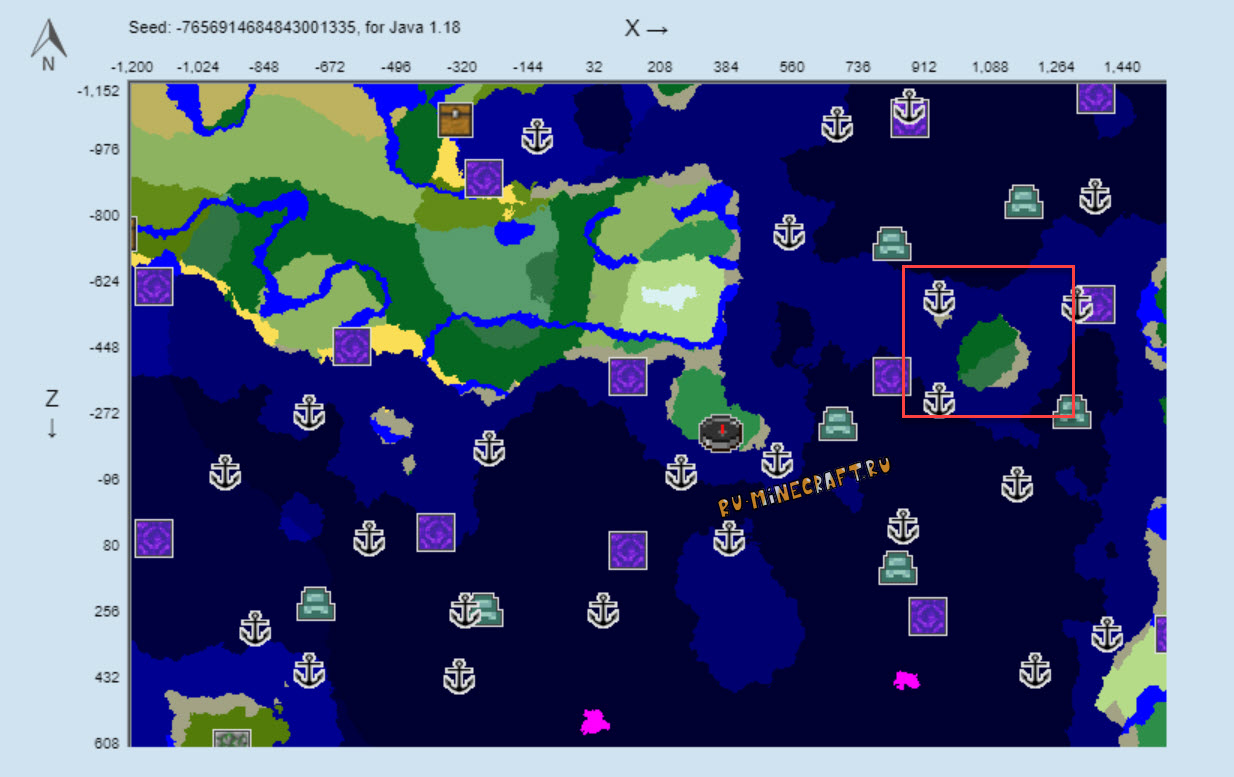Select shipwreck anchor overlapping ruined portal under X label 912

click(909, 106)
